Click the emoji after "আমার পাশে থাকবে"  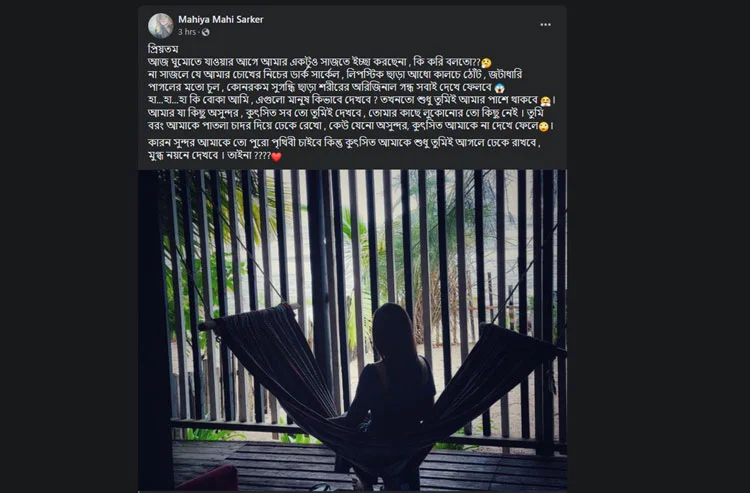click(545, 101)
